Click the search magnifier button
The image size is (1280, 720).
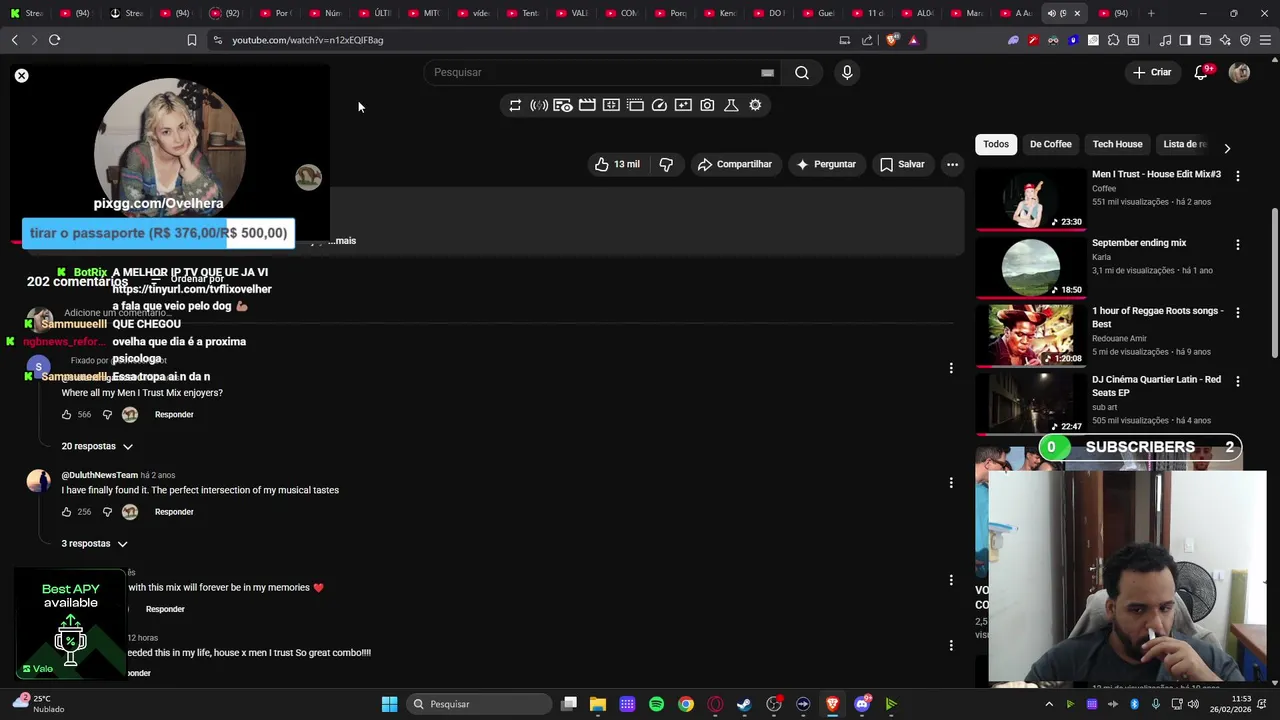click(x=802, y=72)
